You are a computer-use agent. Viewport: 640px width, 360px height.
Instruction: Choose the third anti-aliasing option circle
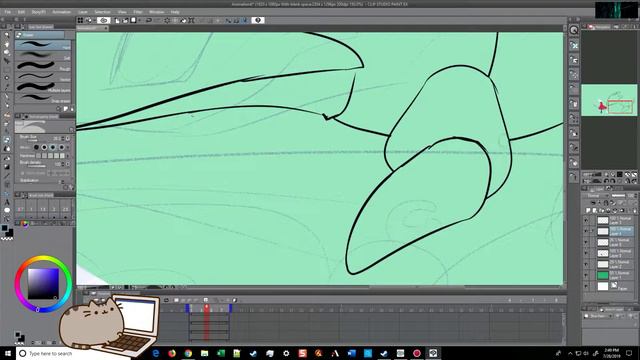[x=53, y=147]
